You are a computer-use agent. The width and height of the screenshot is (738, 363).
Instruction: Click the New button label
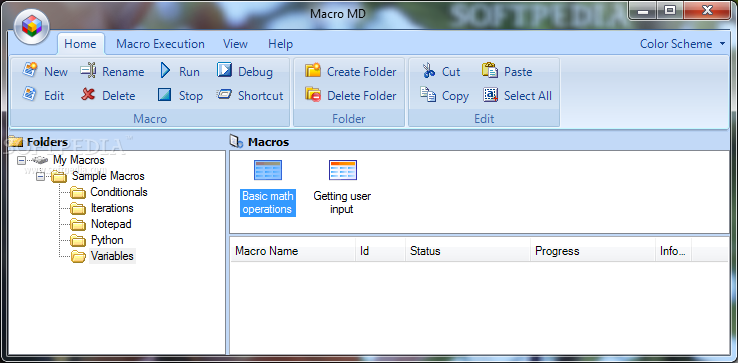pos(56,72)
